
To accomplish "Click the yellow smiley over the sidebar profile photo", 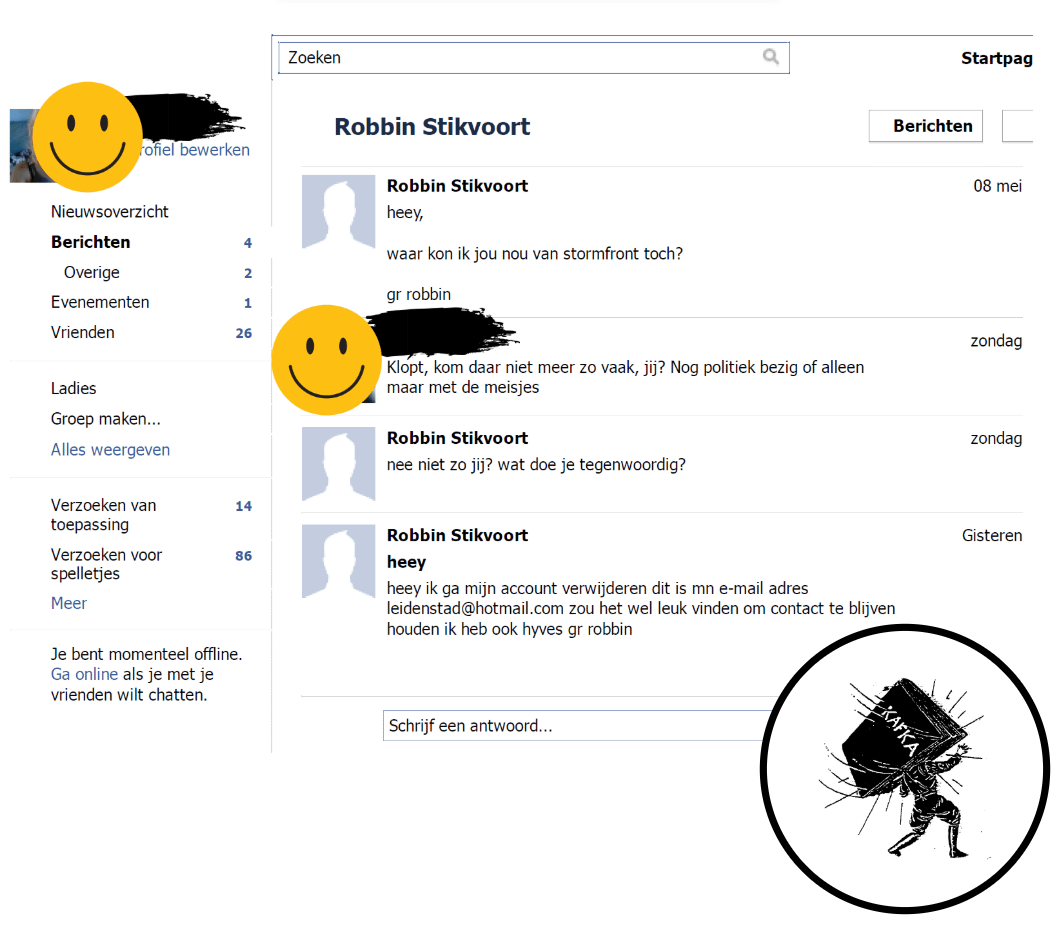I will [x=87, y=137].
